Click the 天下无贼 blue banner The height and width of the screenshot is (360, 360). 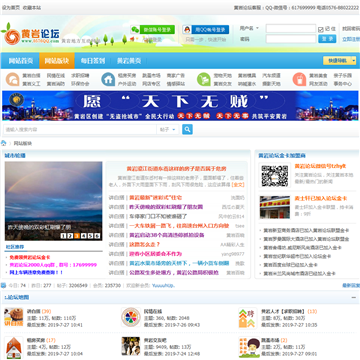point(180,105)
